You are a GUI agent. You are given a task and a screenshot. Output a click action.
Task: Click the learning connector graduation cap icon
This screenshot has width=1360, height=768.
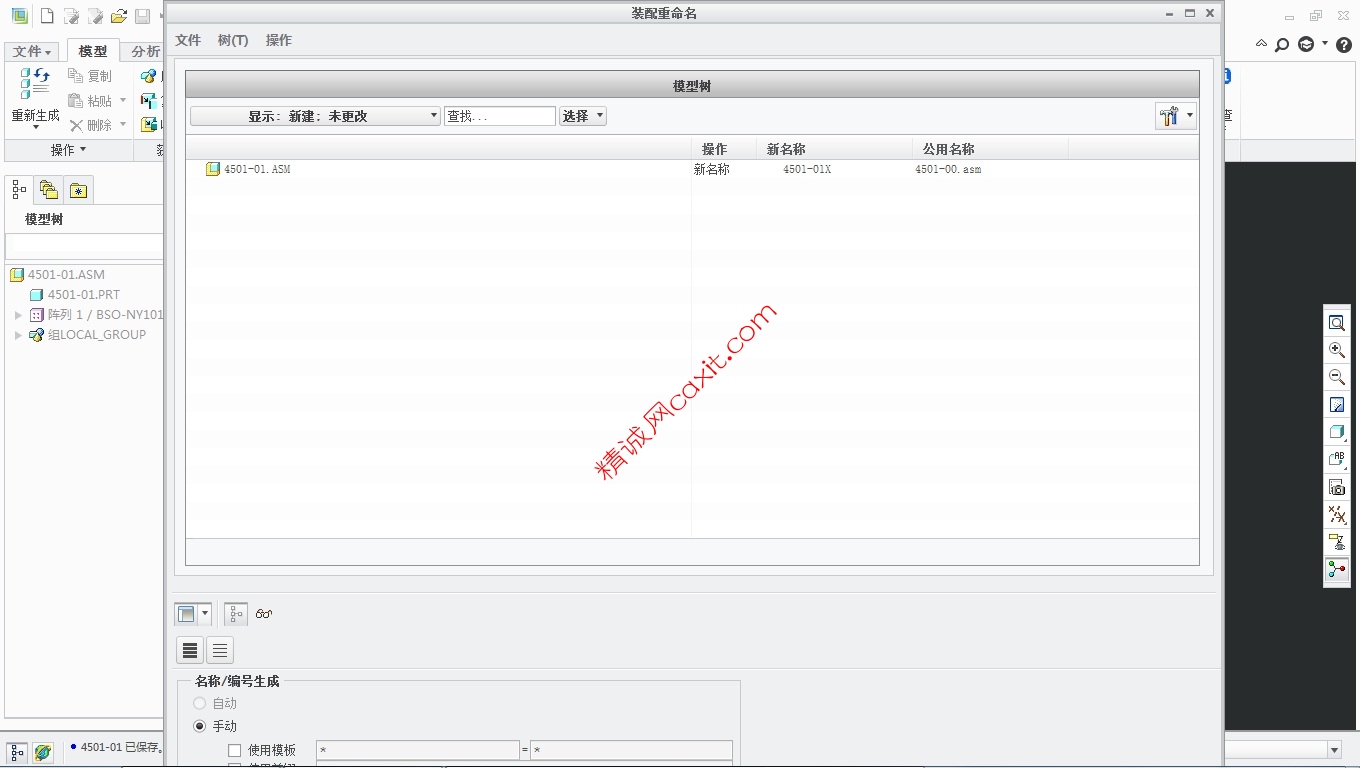pyautogui.click(x=1306, y=44)
